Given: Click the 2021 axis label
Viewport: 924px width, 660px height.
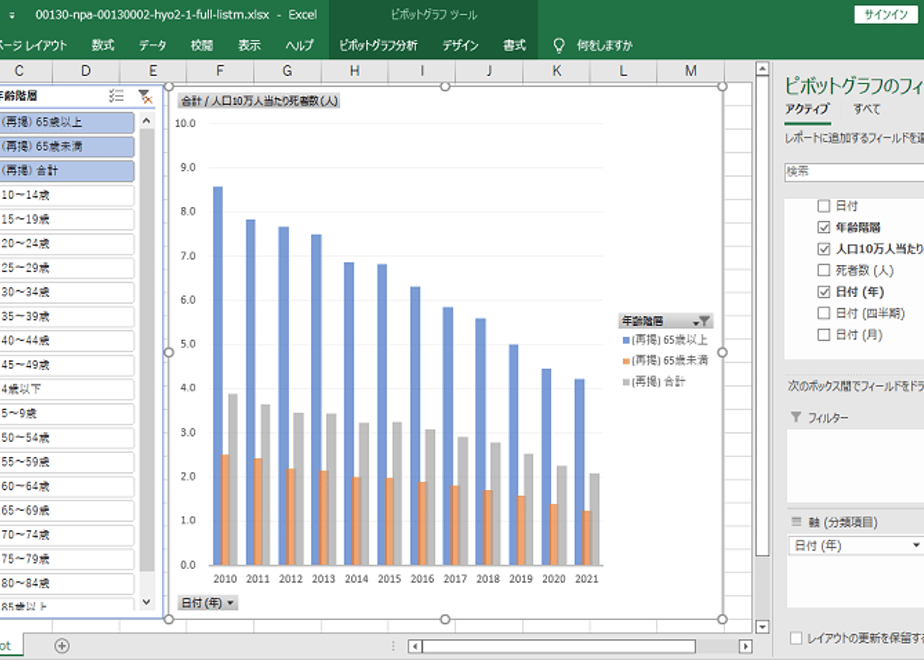Looking at the screenshot, I should click(x=586, y=579).
